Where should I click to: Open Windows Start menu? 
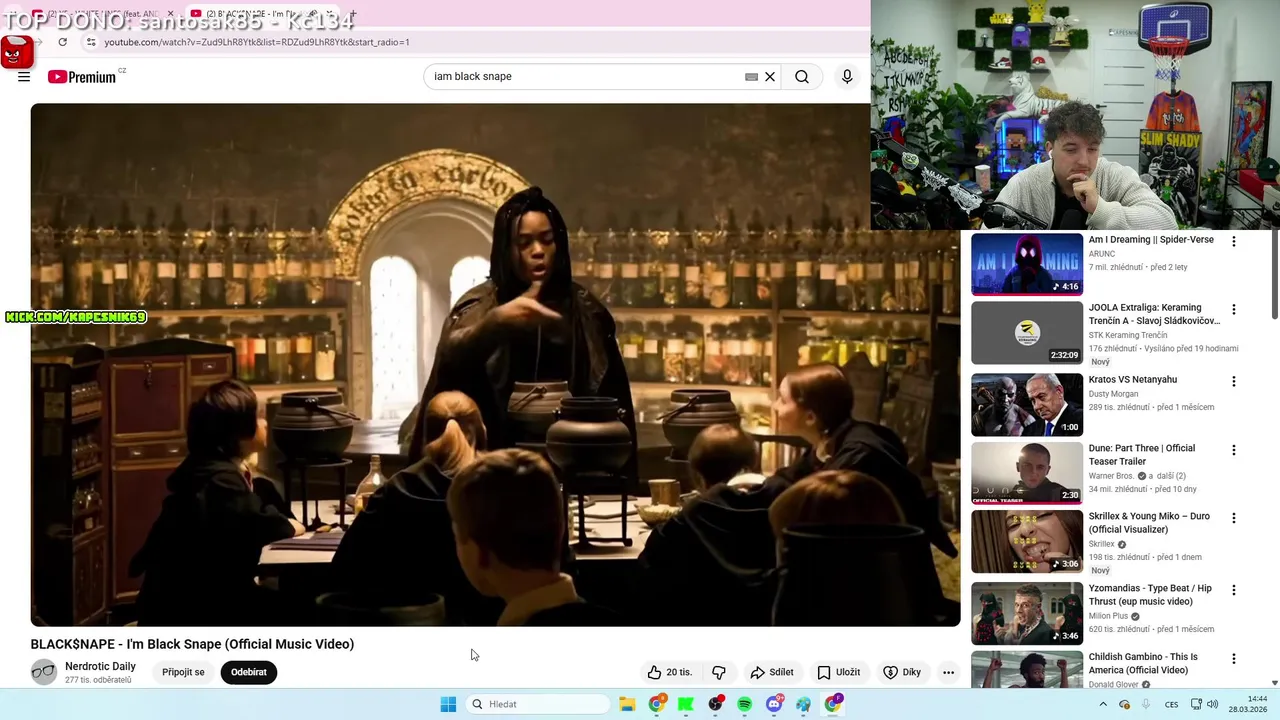coord(448,704)
